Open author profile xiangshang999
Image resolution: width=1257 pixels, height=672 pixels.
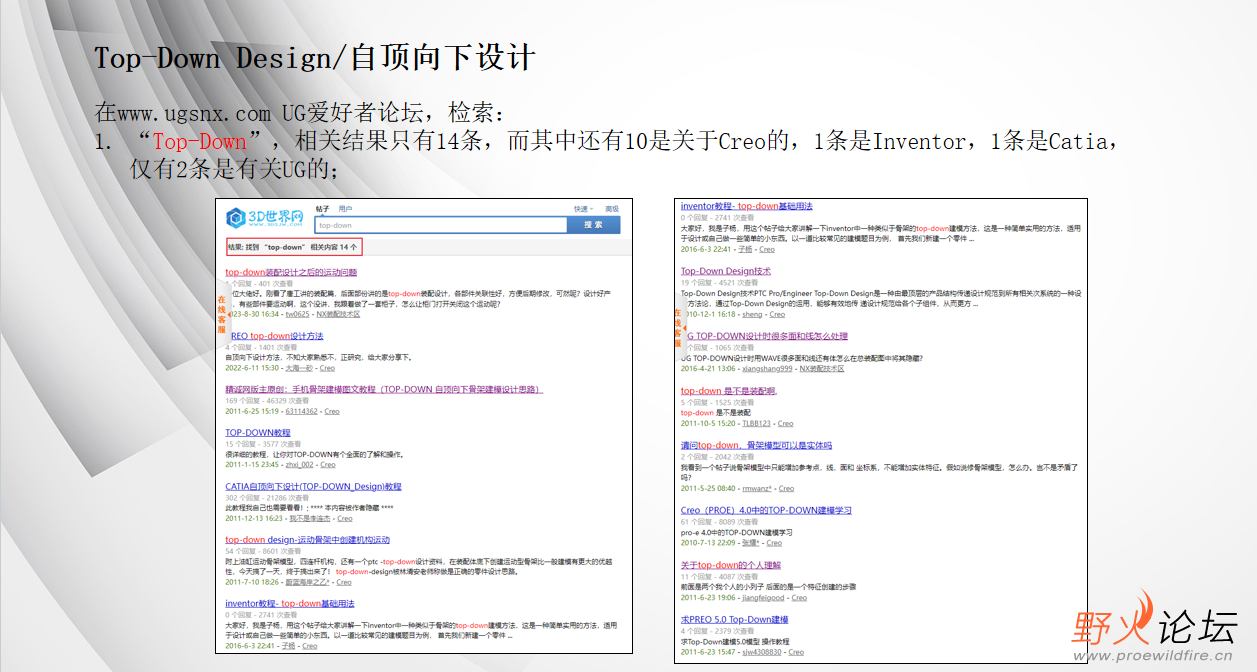pyautogui.click(x=766, y=368)
